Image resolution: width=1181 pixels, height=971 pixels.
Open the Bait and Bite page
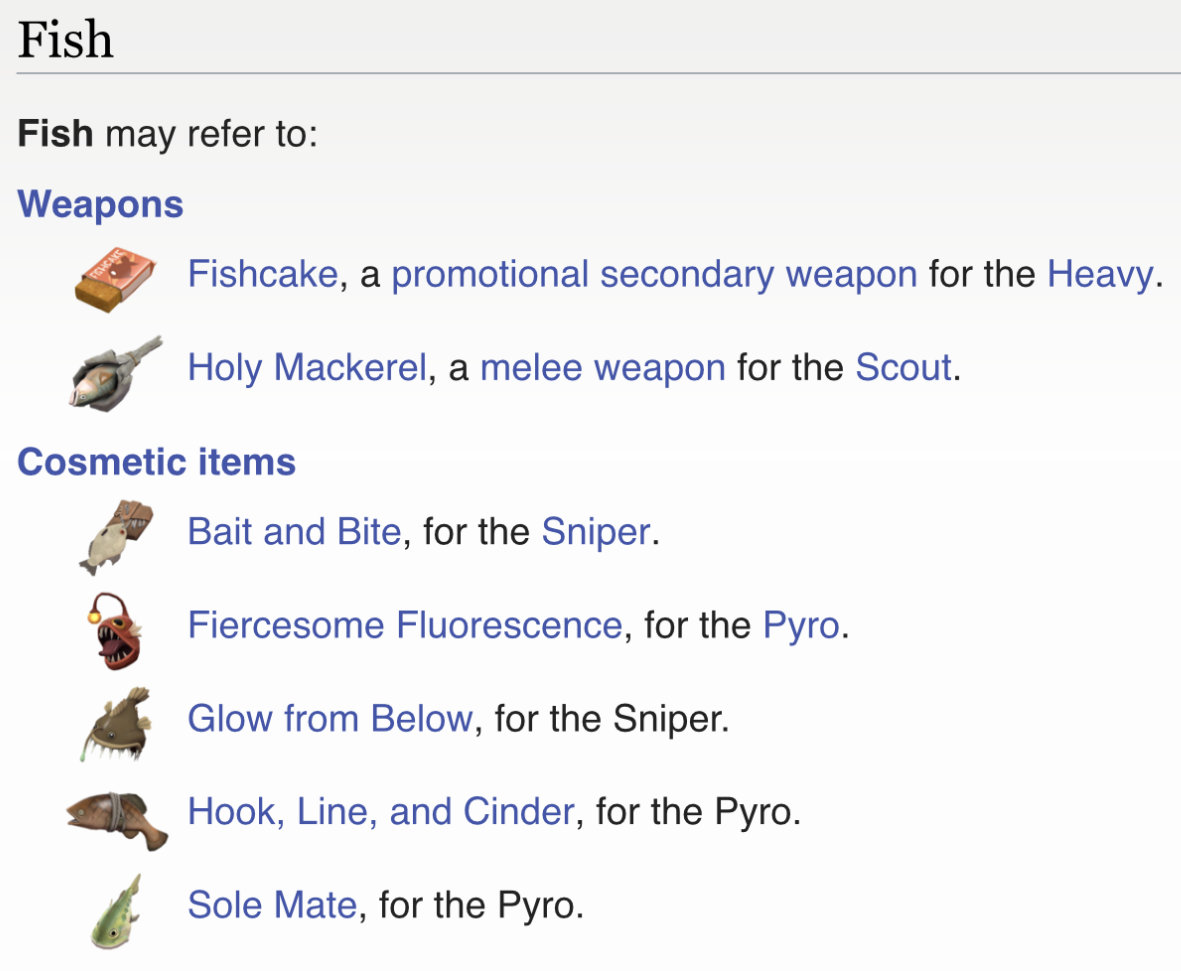[294, 531]
